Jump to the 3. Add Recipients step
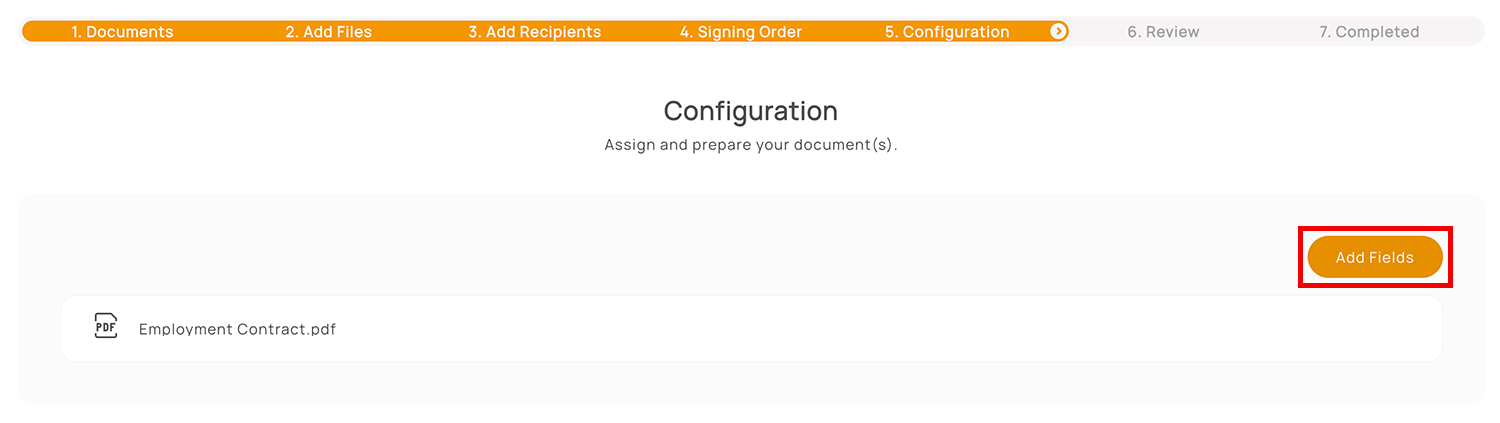Image resolution: width=1500 pixels, height=423 pixels. point(534,32)
